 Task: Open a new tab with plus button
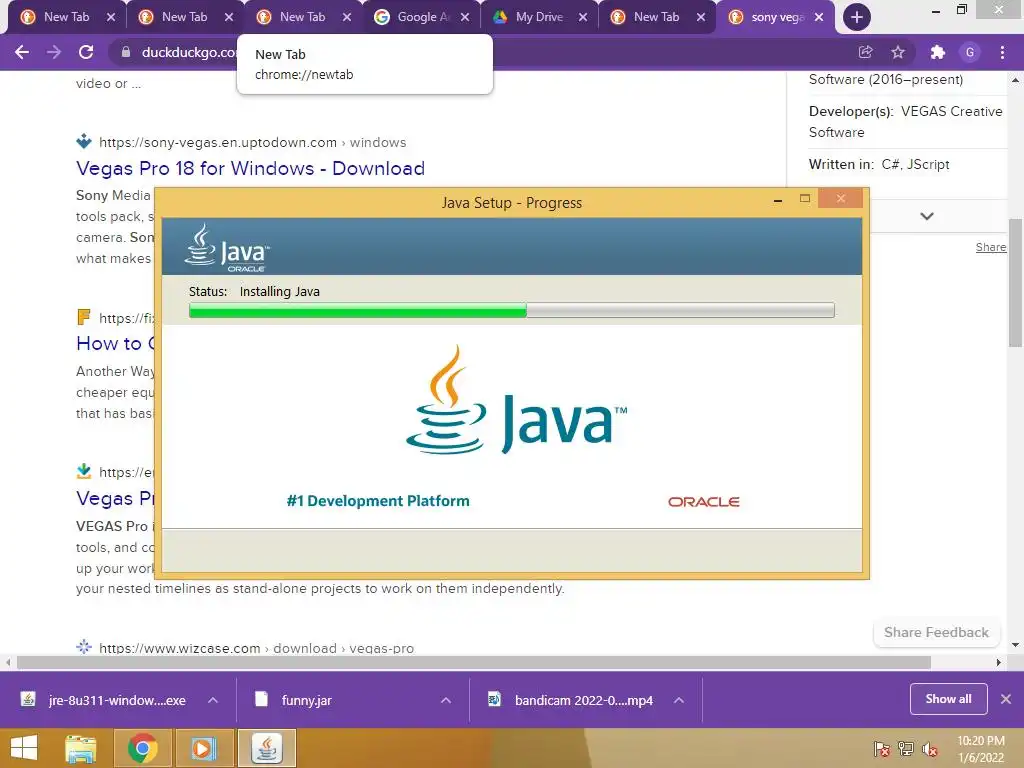[x=856, y=17]
